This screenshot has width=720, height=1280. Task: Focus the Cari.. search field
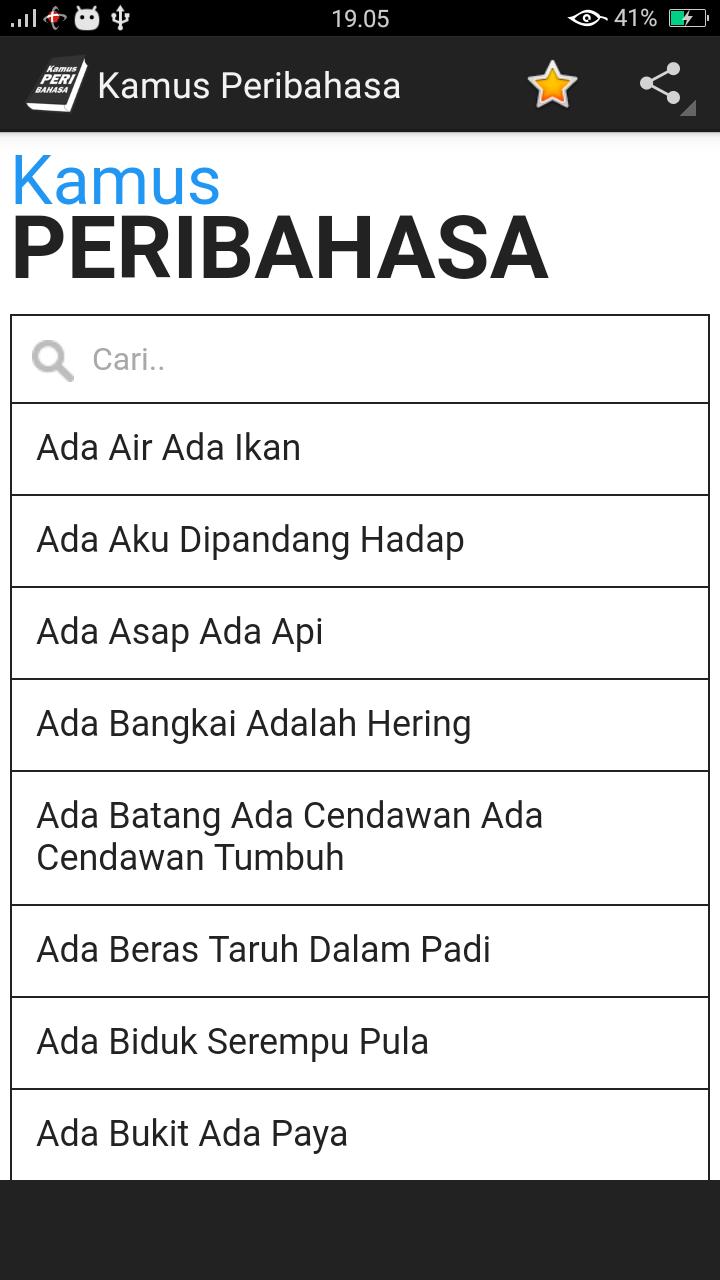pyautogui.click(x=360, y=360)
